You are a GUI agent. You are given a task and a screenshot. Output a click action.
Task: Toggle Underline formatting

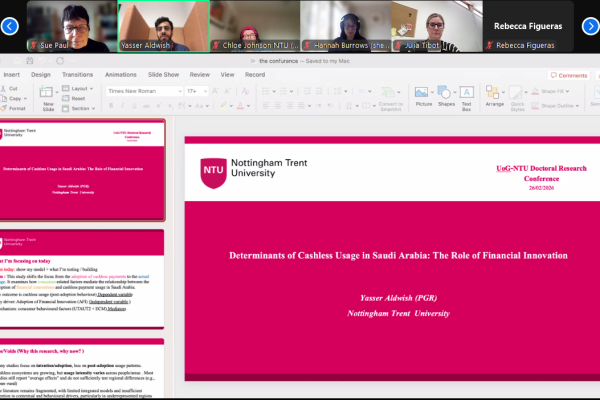click(x=134, y=105)
